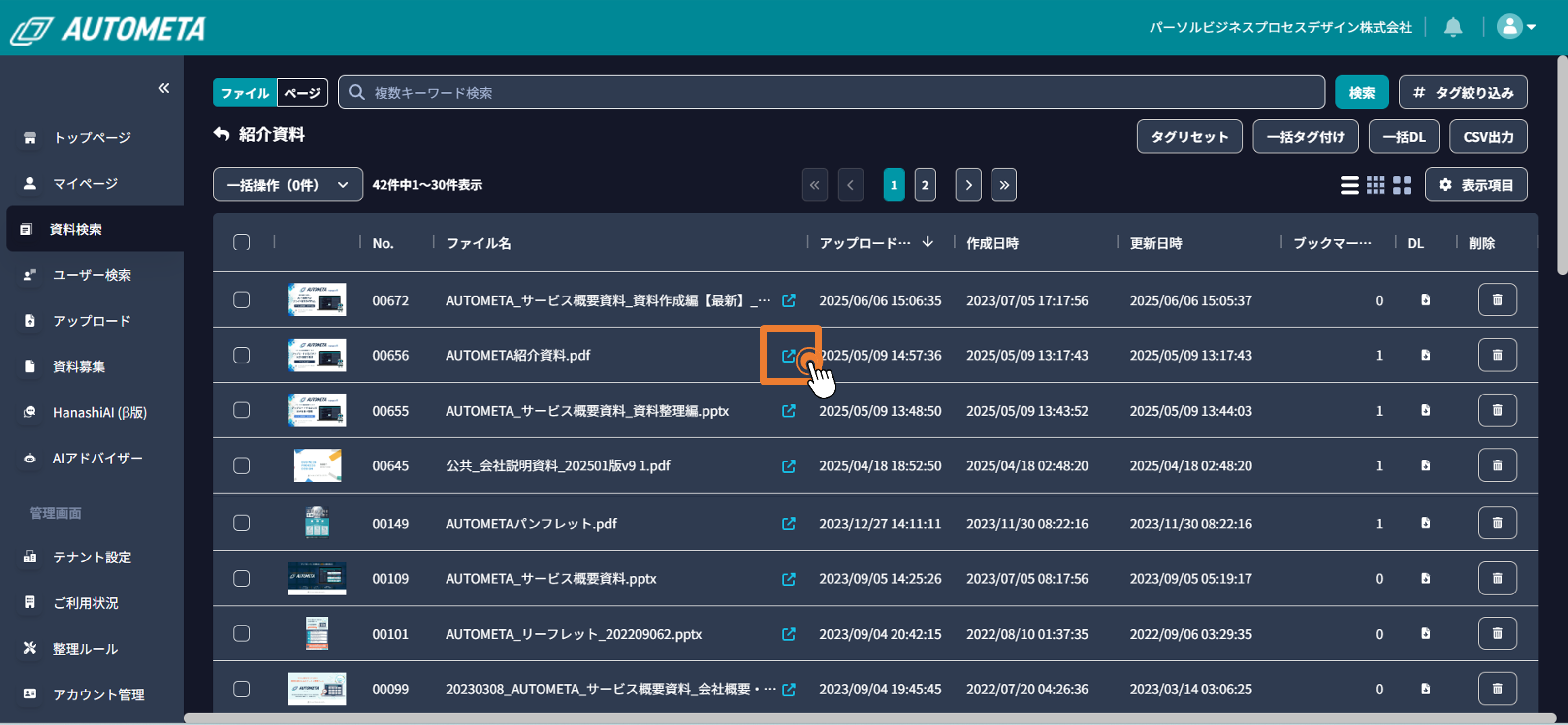Image resolution: width=1568 pixels, height=725 pixels.
Task: Select checkbox for AUTOMETAパンフレット.pdf row
Action: [242, 524]
